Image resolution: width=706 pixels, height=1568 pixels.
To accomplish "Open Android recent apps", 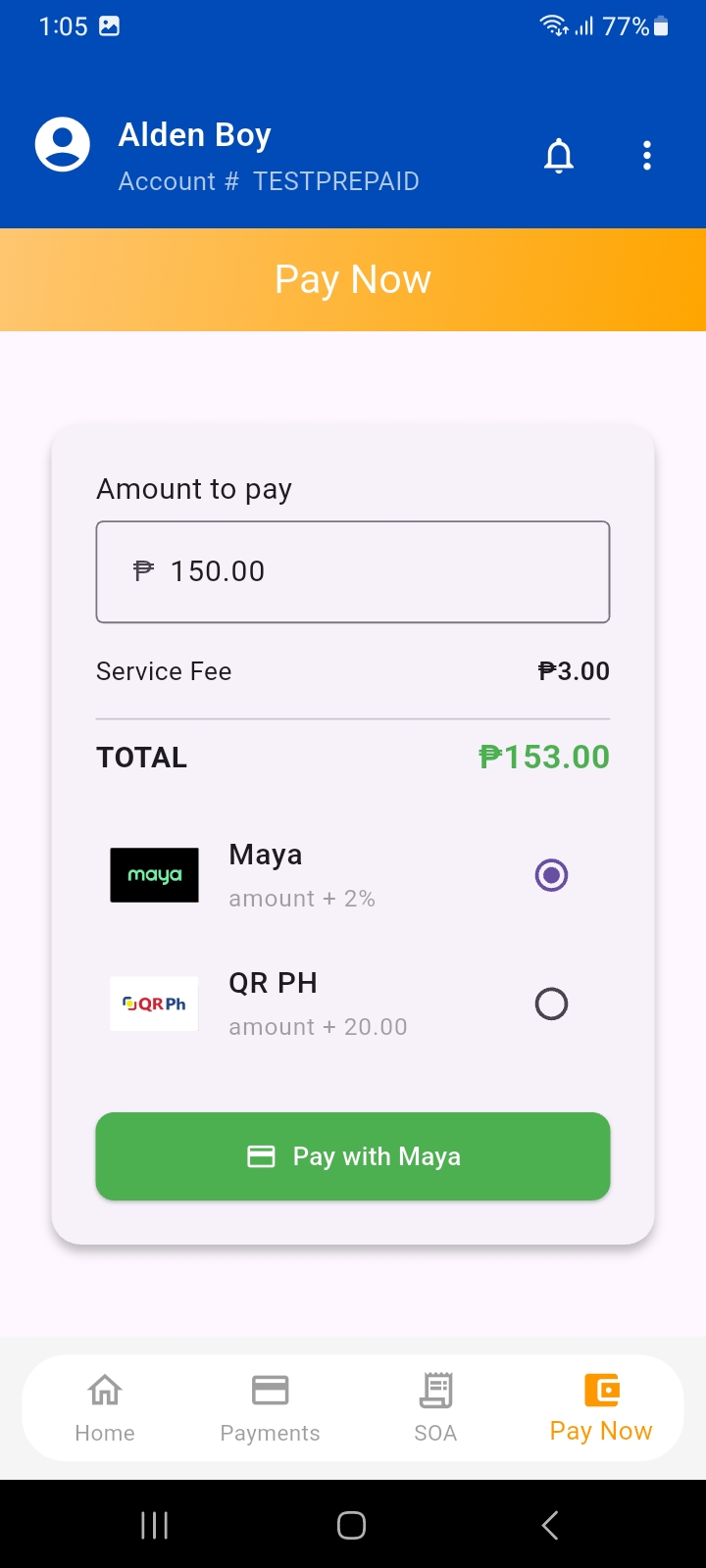I will coord(154,1525).
